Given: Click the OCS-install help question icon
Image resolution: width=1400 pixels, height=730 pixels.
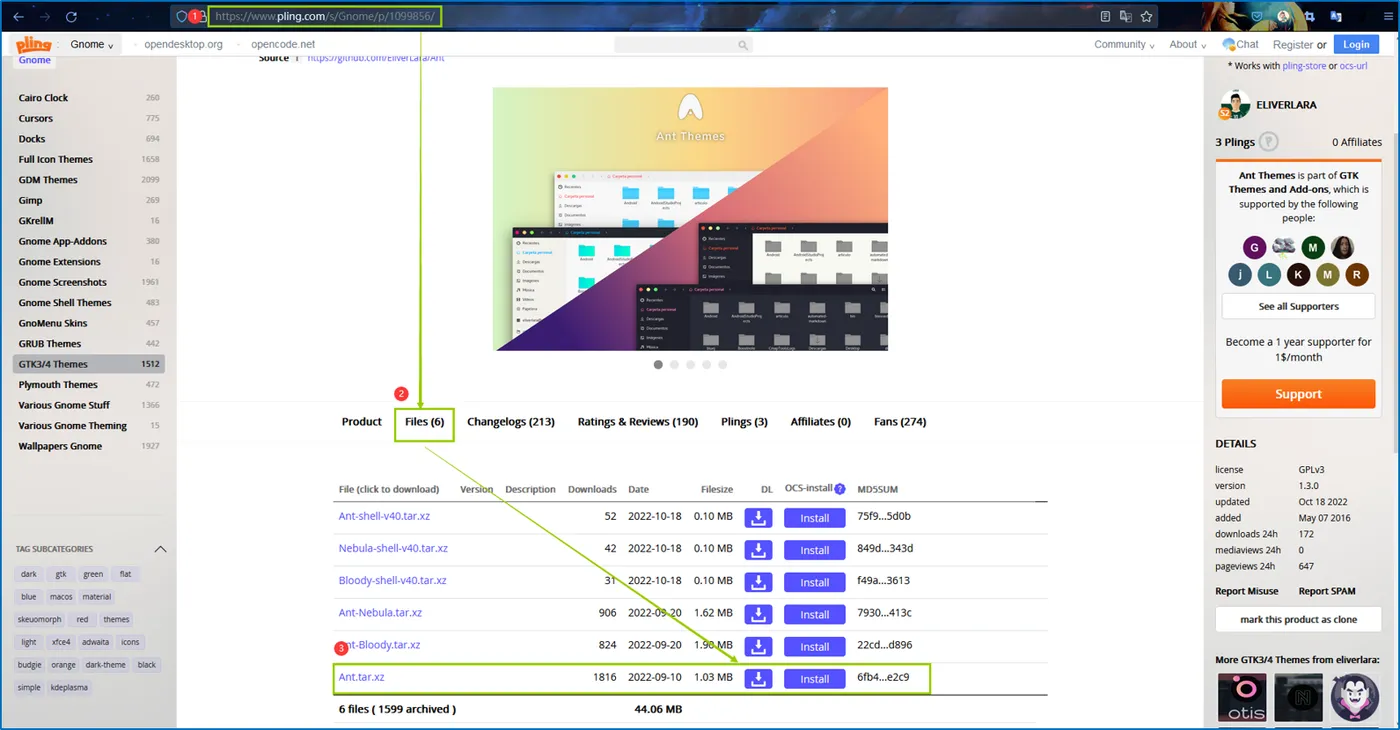Looking at the screenshot, I should point(840,489).
